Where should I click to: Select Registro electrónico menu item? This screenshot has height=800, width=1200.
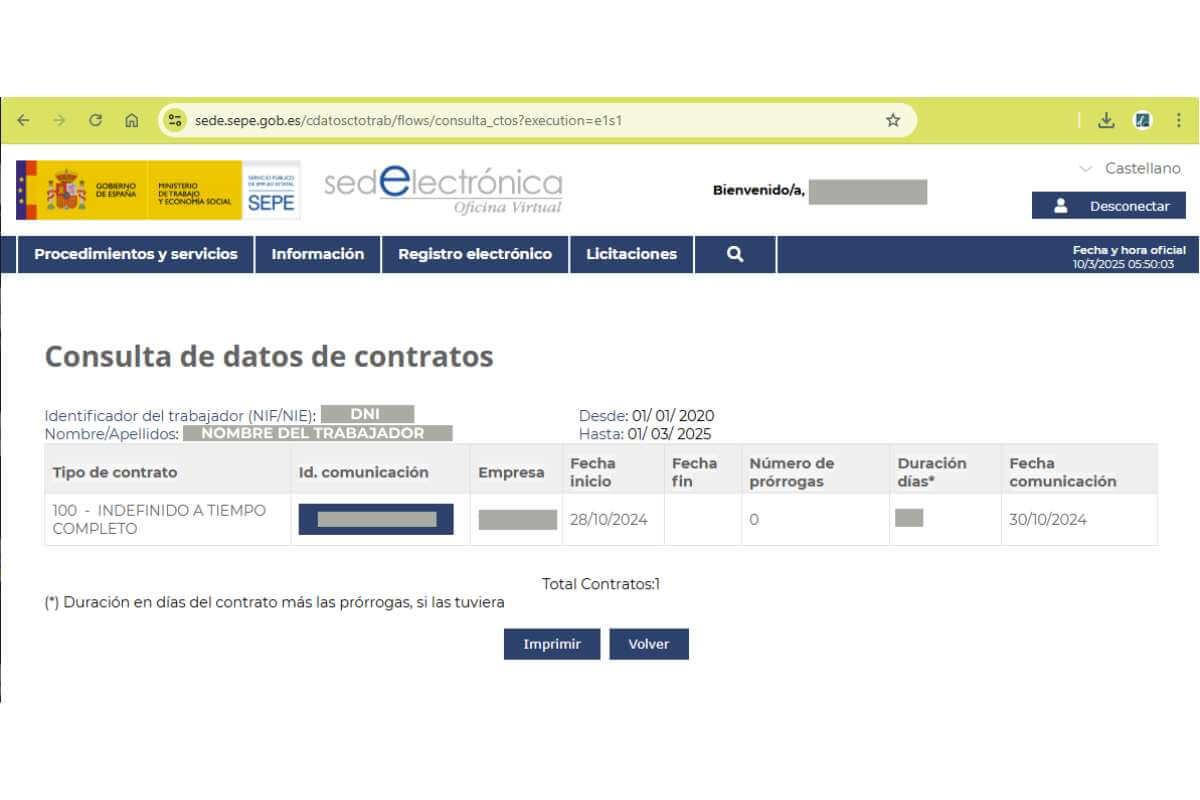click(x=475, y=254)
